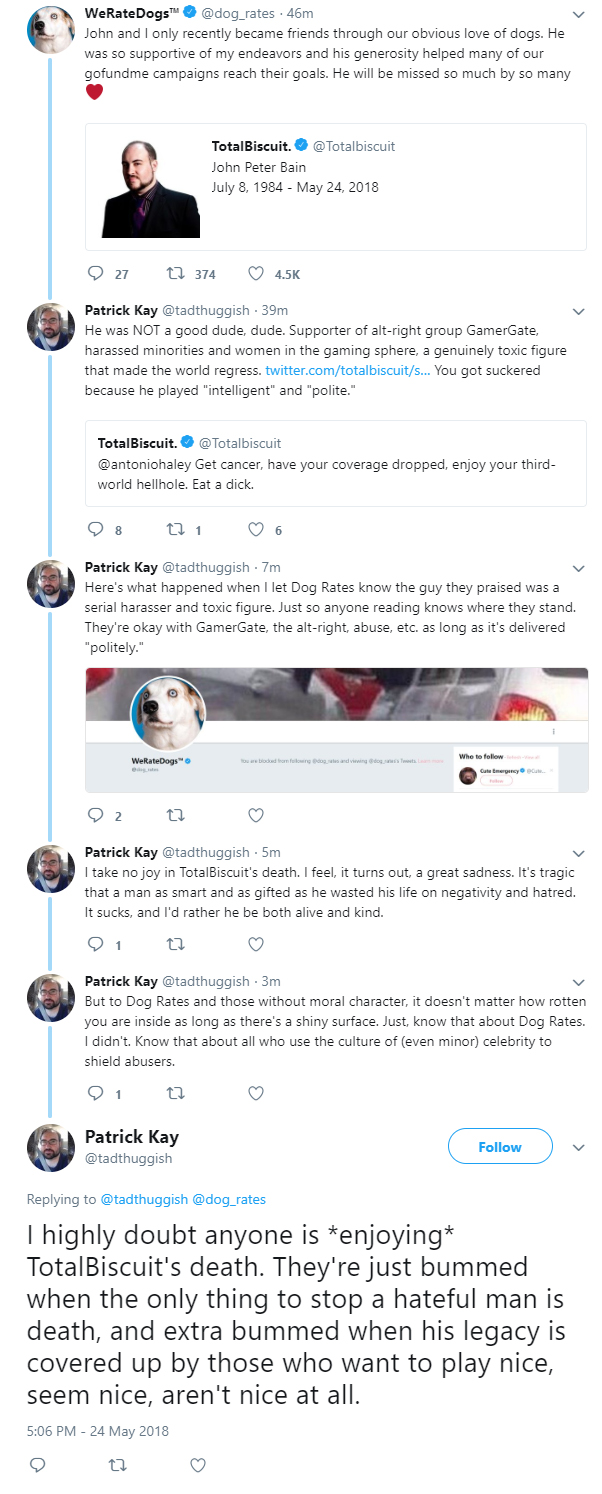
Task: Like the final 5:06 PM tweet
Action: pos(197,1465)
